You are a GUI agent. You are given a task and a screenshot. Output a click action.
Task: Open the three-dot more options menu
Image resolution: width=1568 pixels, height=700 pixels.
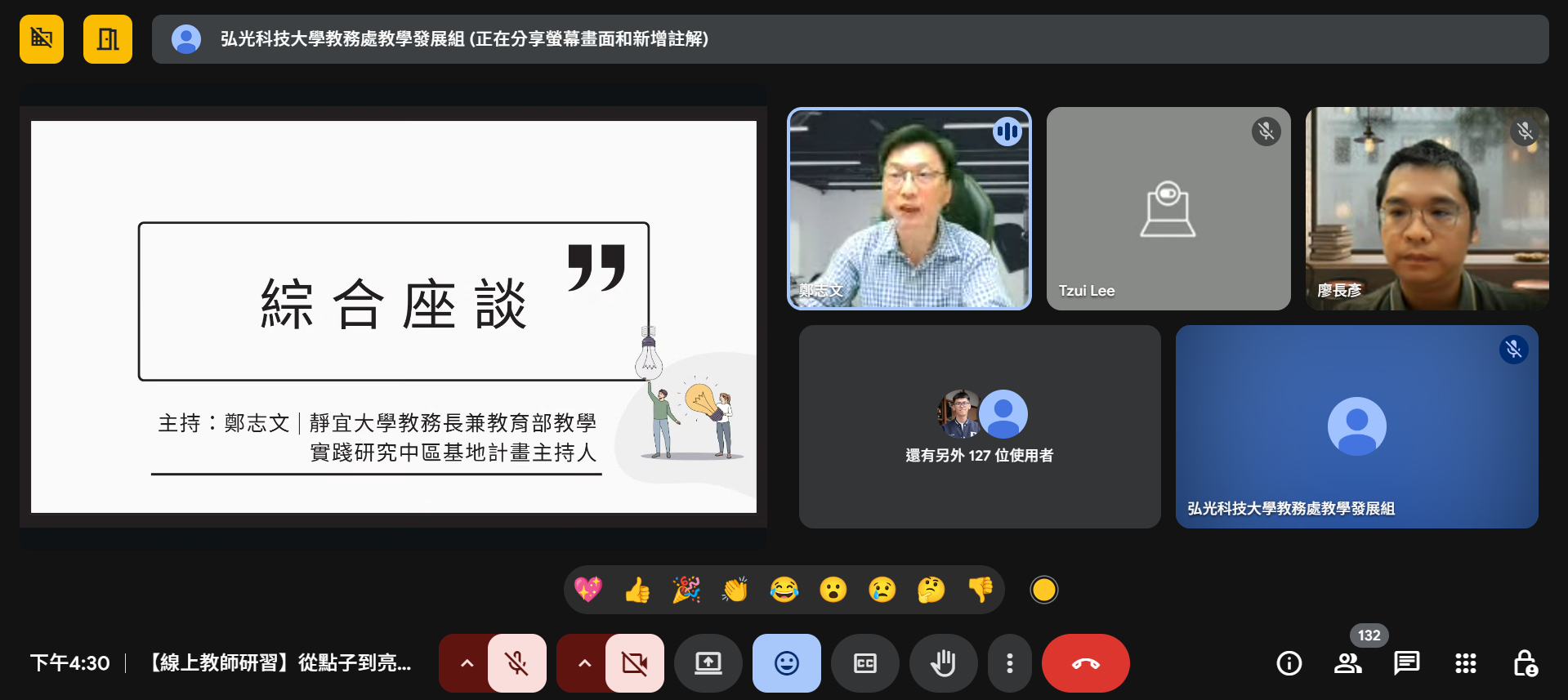[1010, 663]
